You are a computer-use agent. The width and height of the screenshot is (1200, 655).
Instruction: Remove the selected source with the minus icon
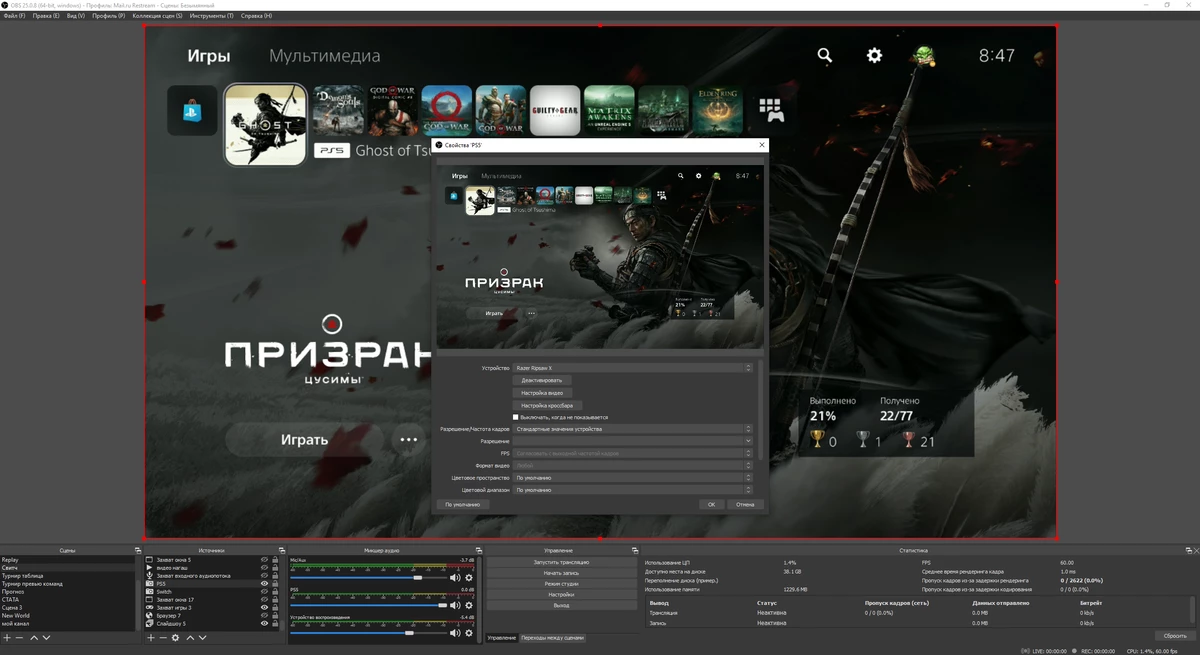[x=163, y=637]
